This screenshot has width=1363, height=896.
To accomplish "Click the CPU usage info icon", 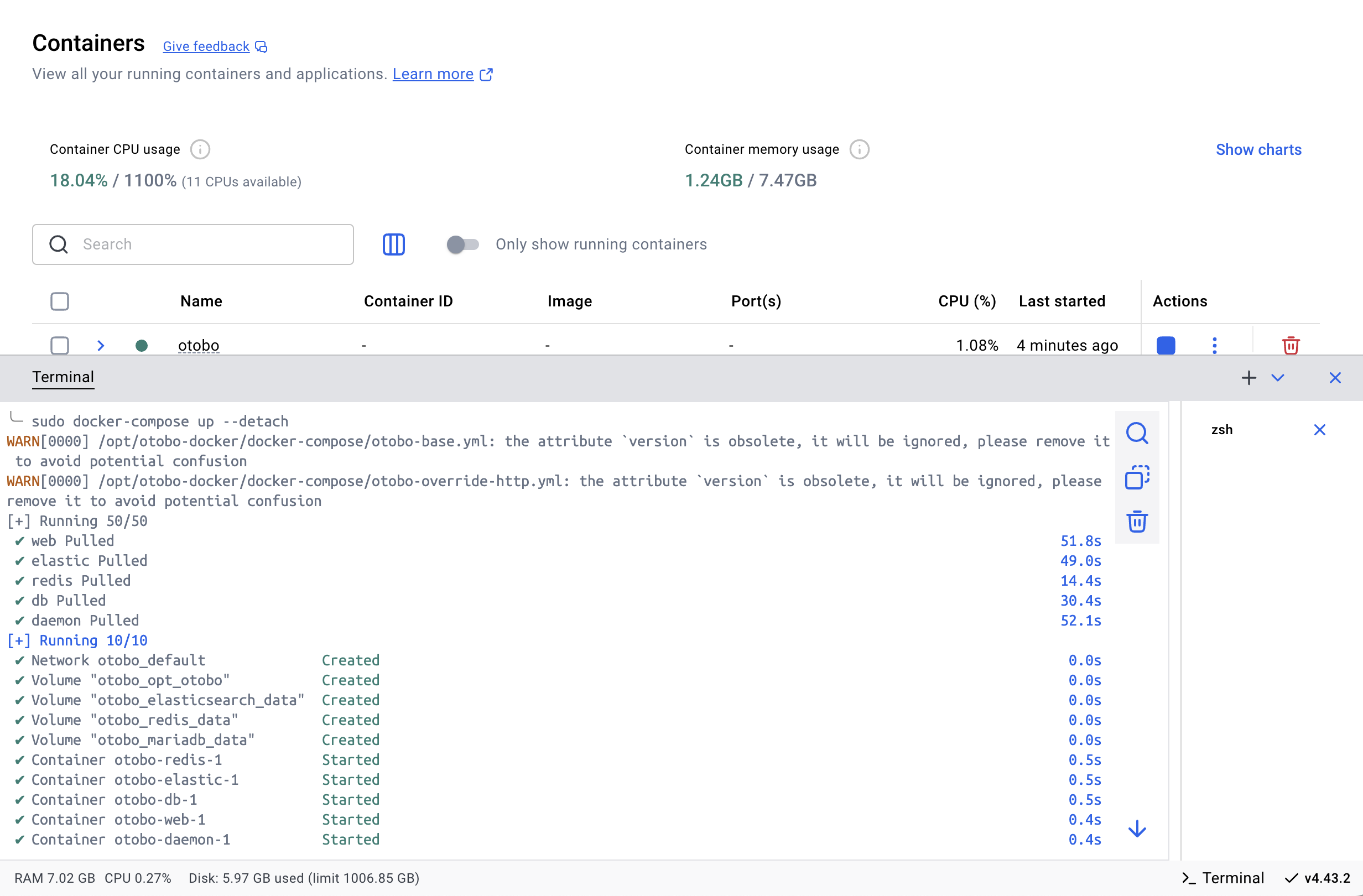I will point(200,149).
